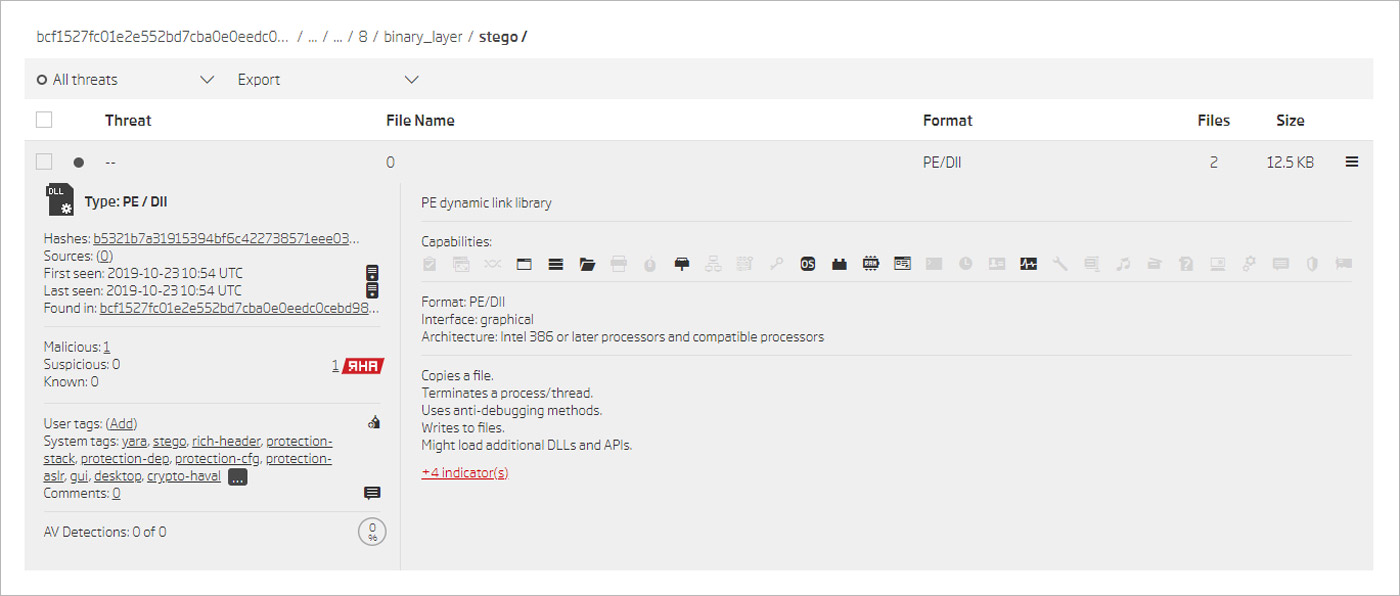Screen dimensions: 1400x596
Task: Click the 'Uses anti-debugging methods.' indicator text
Action: pos(512,410)
